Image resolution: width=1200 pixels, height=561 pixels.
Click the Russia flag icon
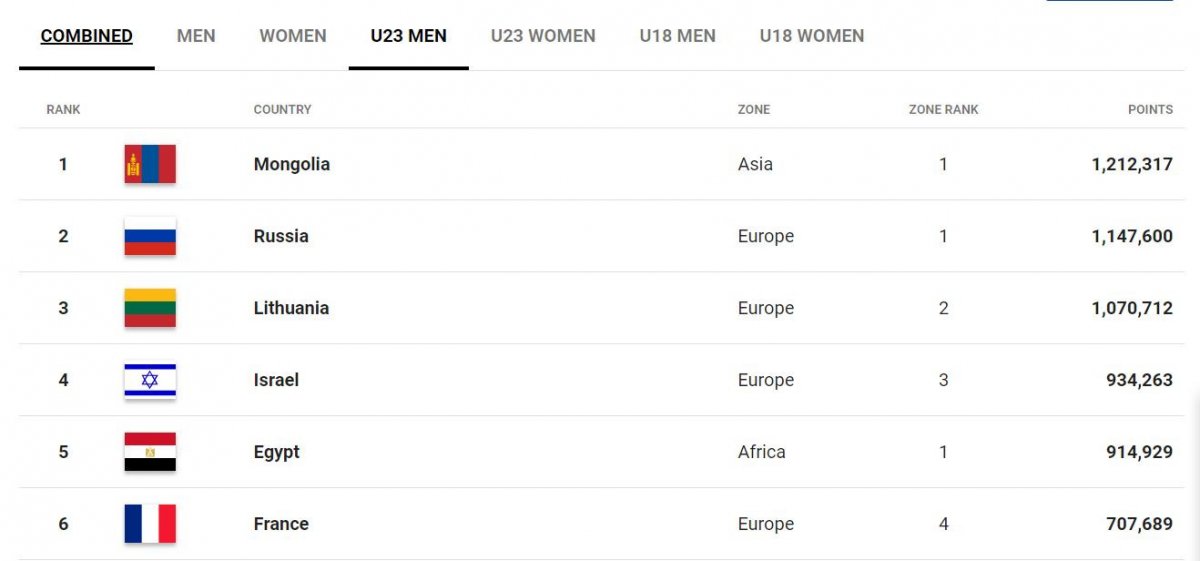tap(150, 236)
